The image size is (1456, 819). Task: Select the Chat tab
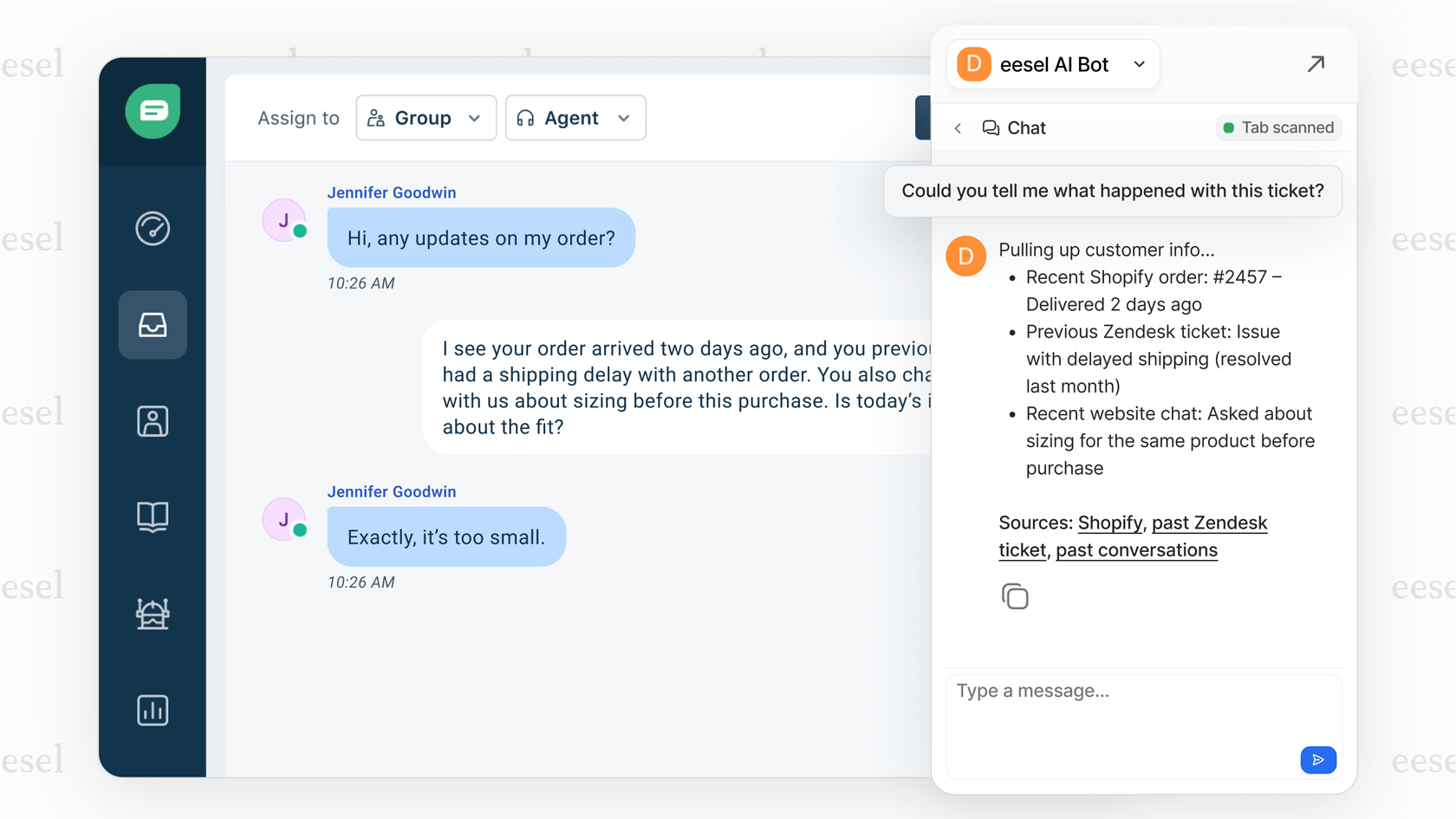[x=1016, y=127]
